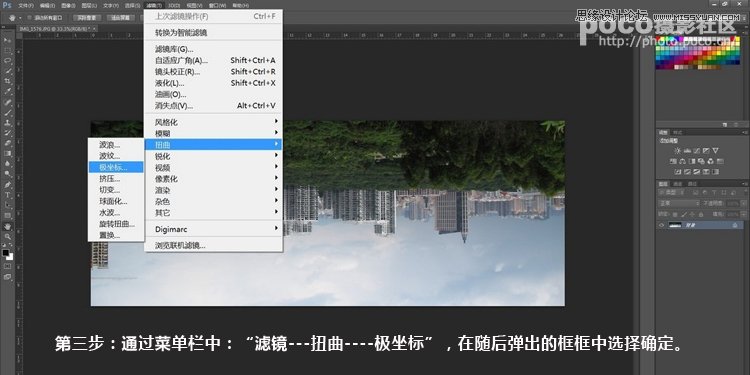The width and height of the screenshot is (750, 375).
Task: Click the foreground color swatch
Action: pyautogui.click(x=6, y=253)
